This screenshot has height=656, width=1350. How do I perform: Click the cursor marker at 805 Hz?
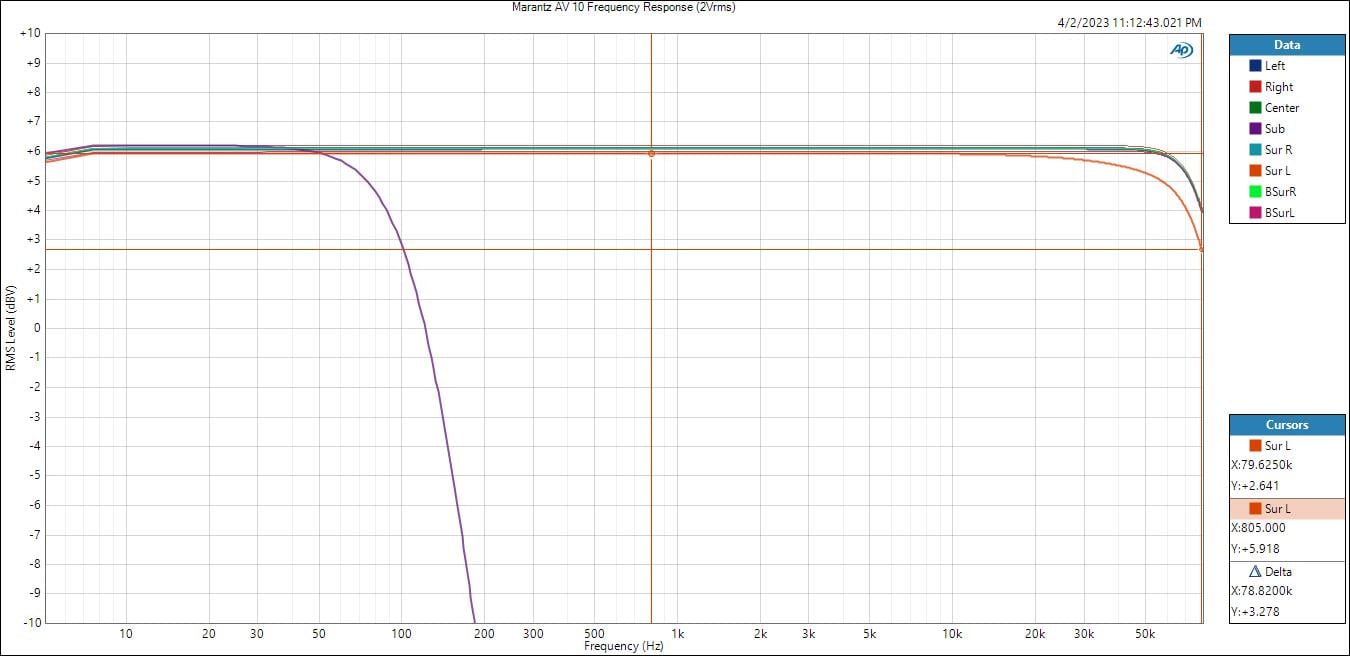[x=651, y=153]
